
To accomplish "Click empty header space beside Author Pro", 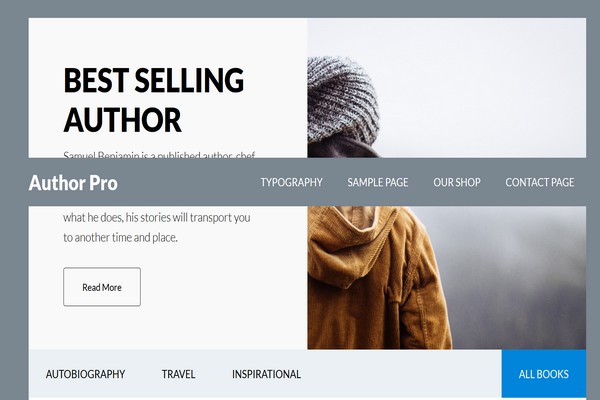I will [x=188, y=183].
